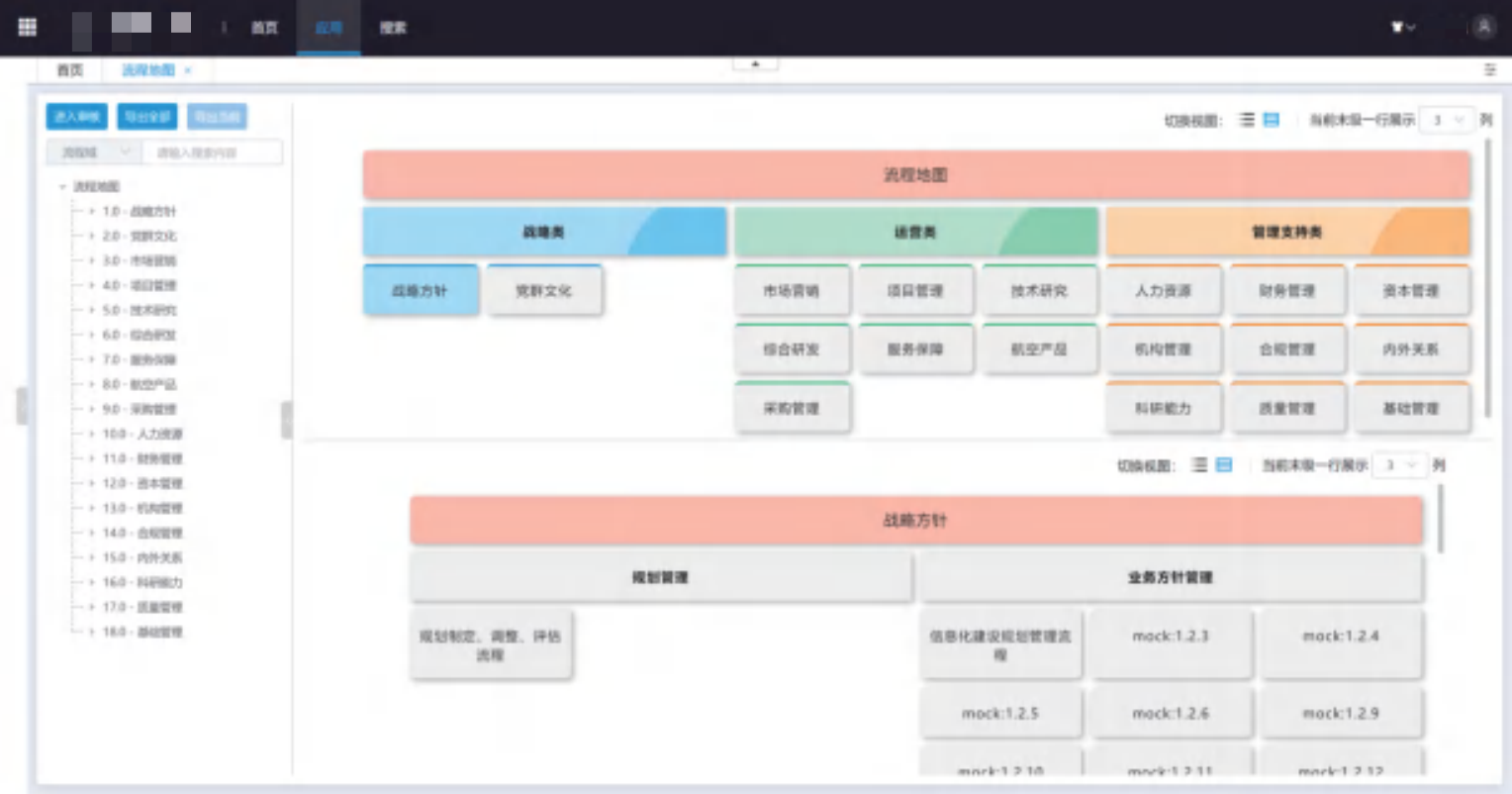The height and width of the screenshot is (794, 1512).
Task: Open the user avatar menu
Action: (1482, 27)
